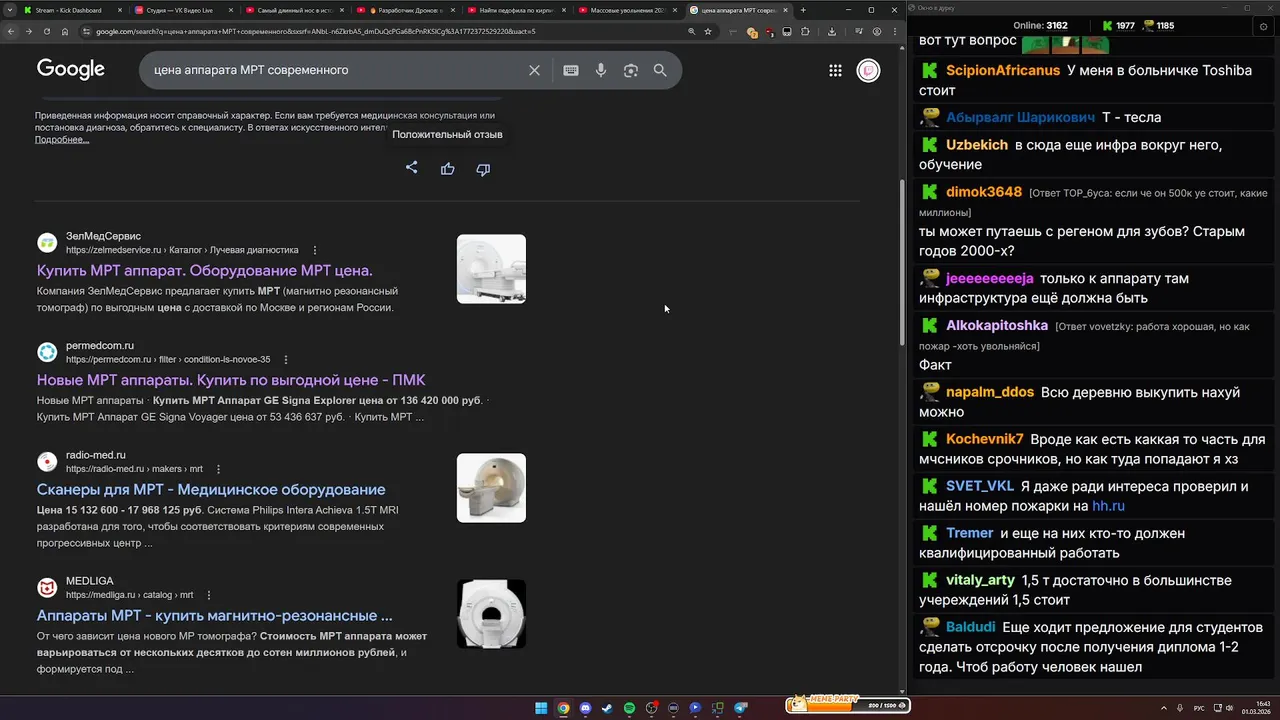Go back in browser history
The image size is (1280, 720).
click(11, 31)
